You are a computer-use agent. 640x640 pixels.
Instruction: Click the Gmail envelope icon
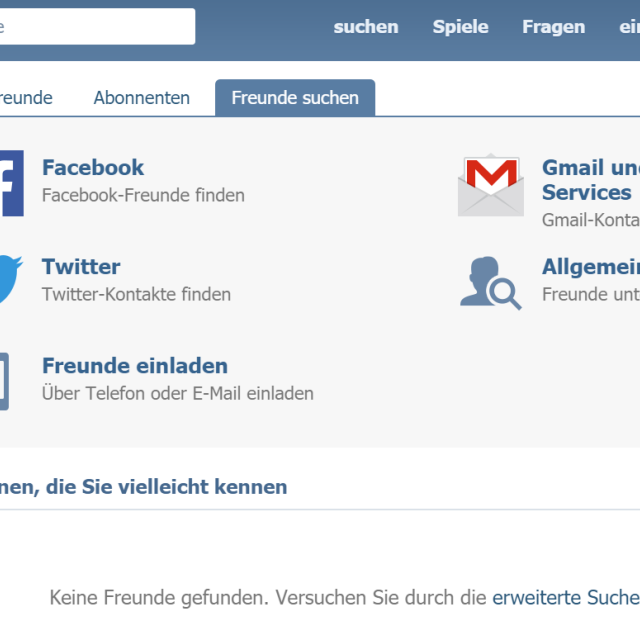click(490, 185)
